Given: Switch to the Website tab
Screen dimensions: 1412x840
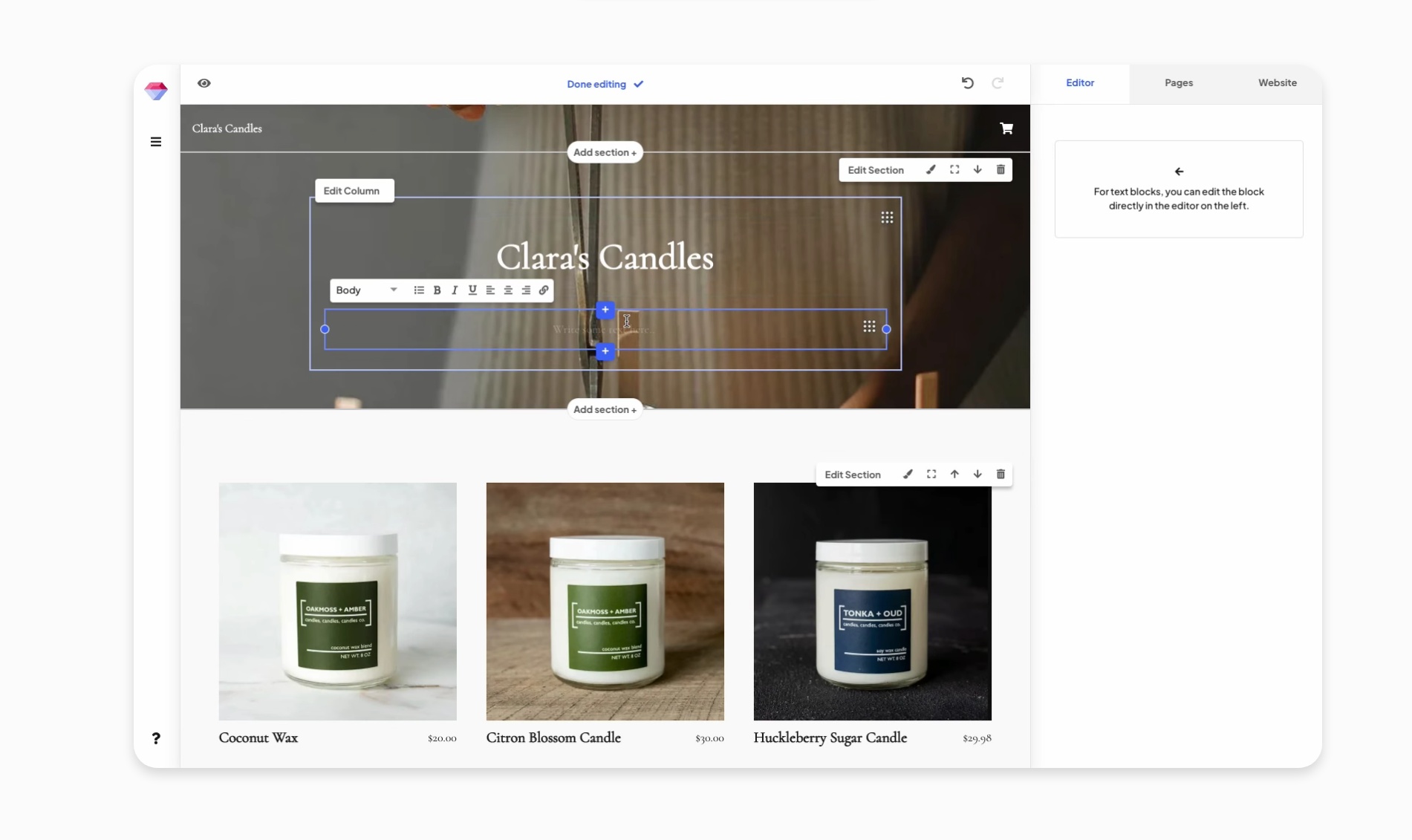Looking at the screenshot, I should pyautogui.click(x=1277, y=83).
